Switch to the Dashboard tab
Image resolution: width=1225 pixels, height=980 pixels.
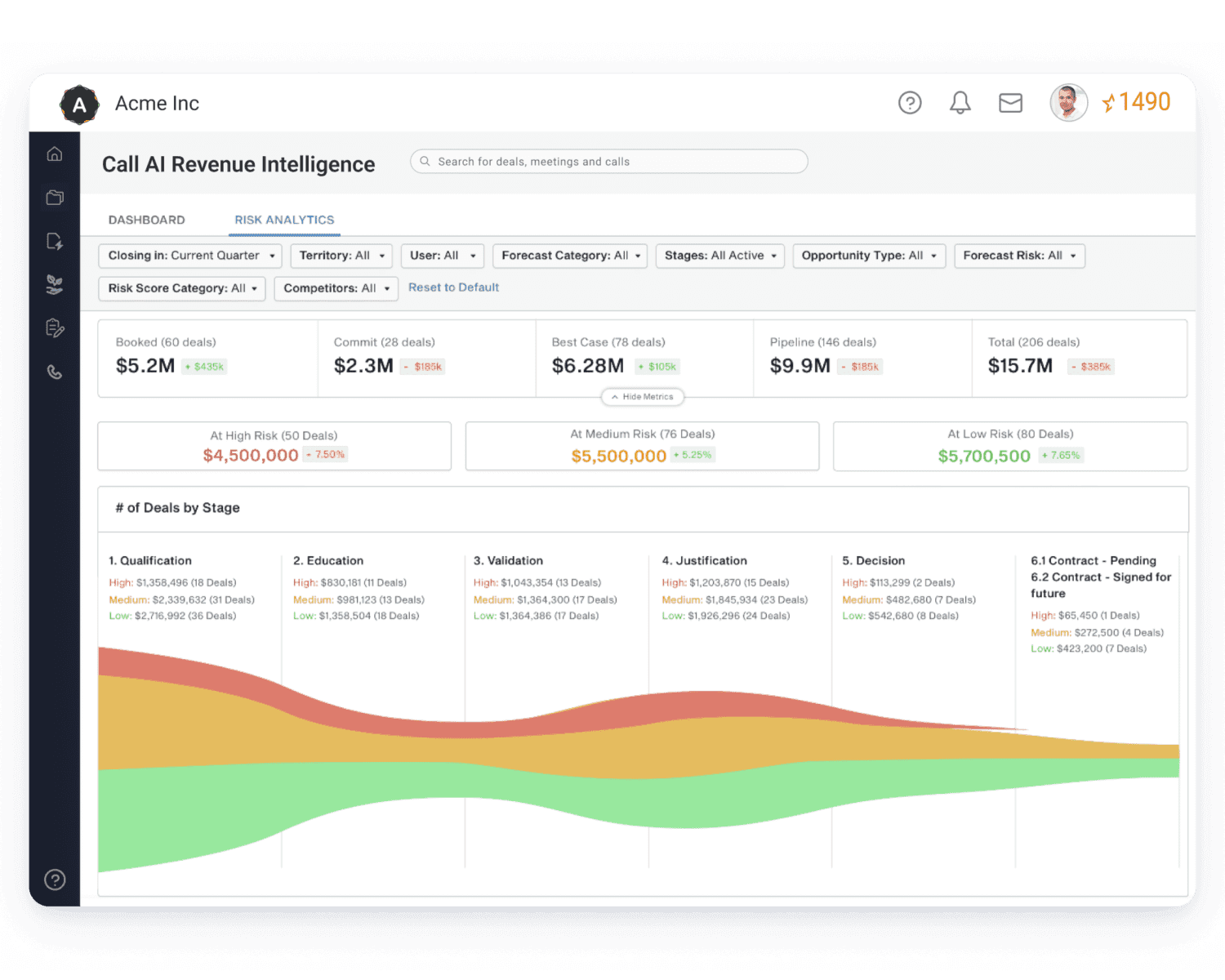tap(147, 220)
